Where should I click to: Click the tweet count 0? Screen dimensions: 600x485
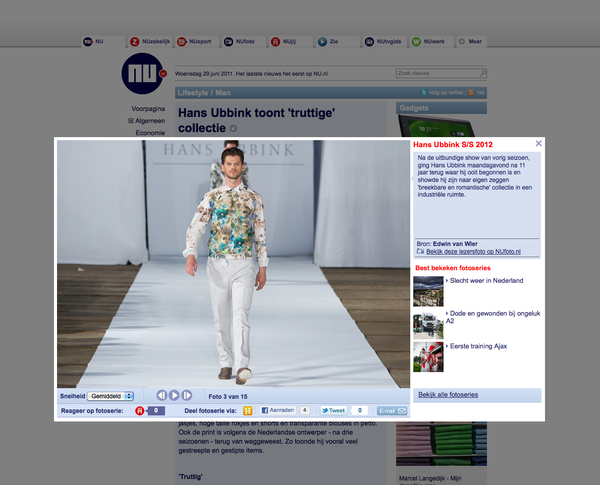pos(359,410)
